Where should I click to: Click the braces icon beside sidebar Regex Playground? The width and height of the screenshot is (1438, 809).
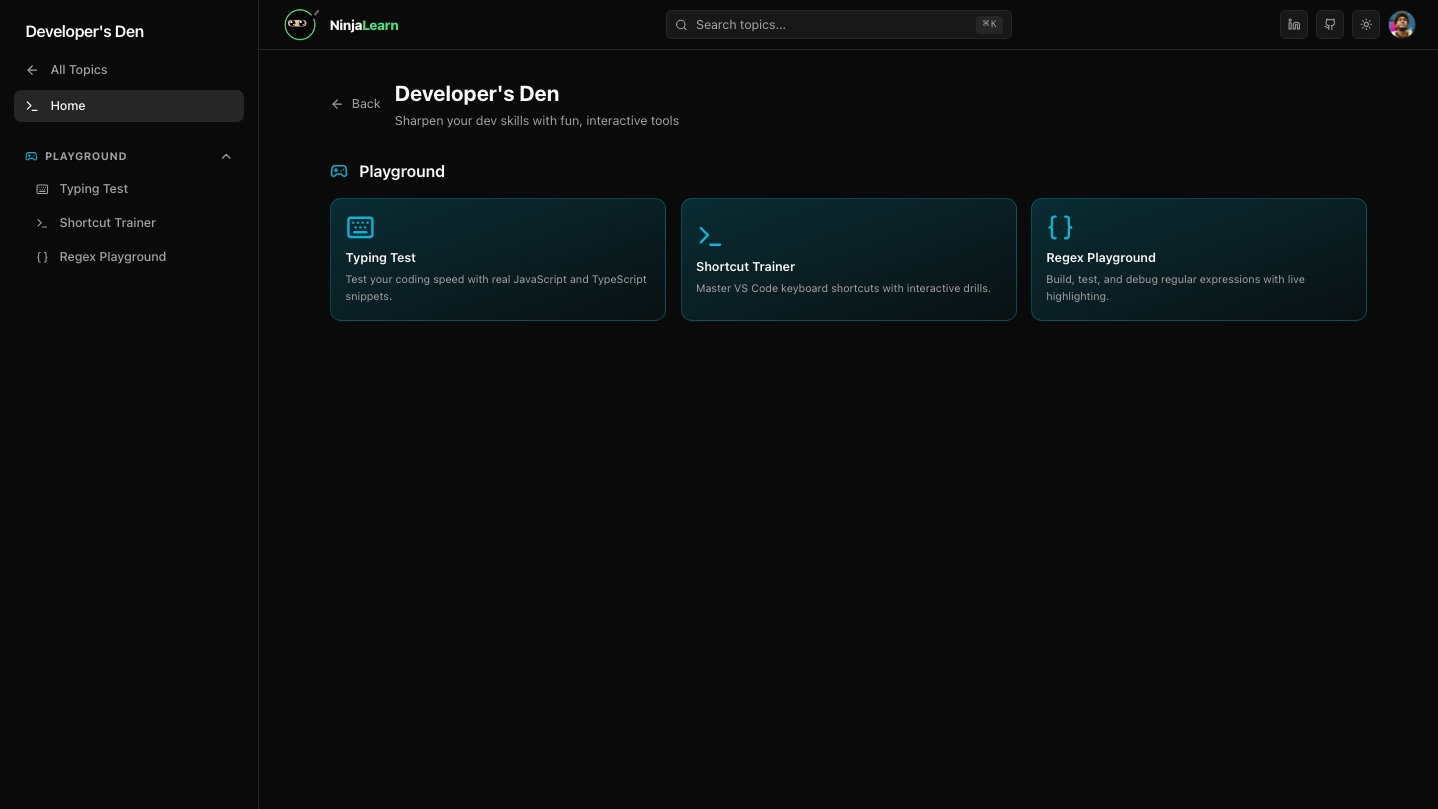(42, 257)
